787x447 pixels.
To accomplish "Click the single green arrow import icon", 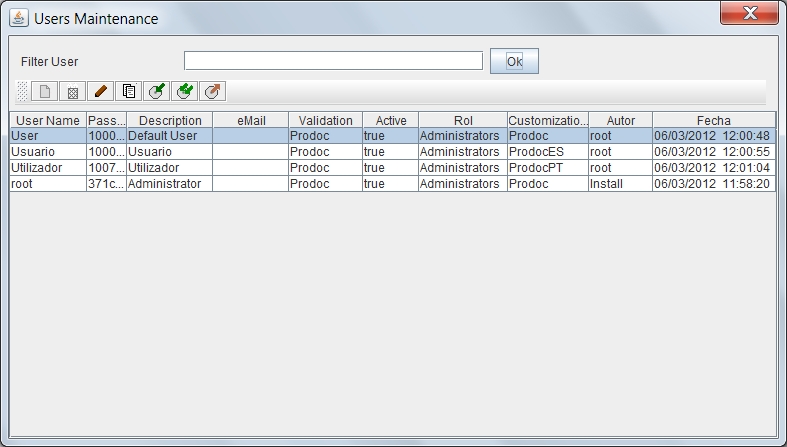I will coord(157,91).
